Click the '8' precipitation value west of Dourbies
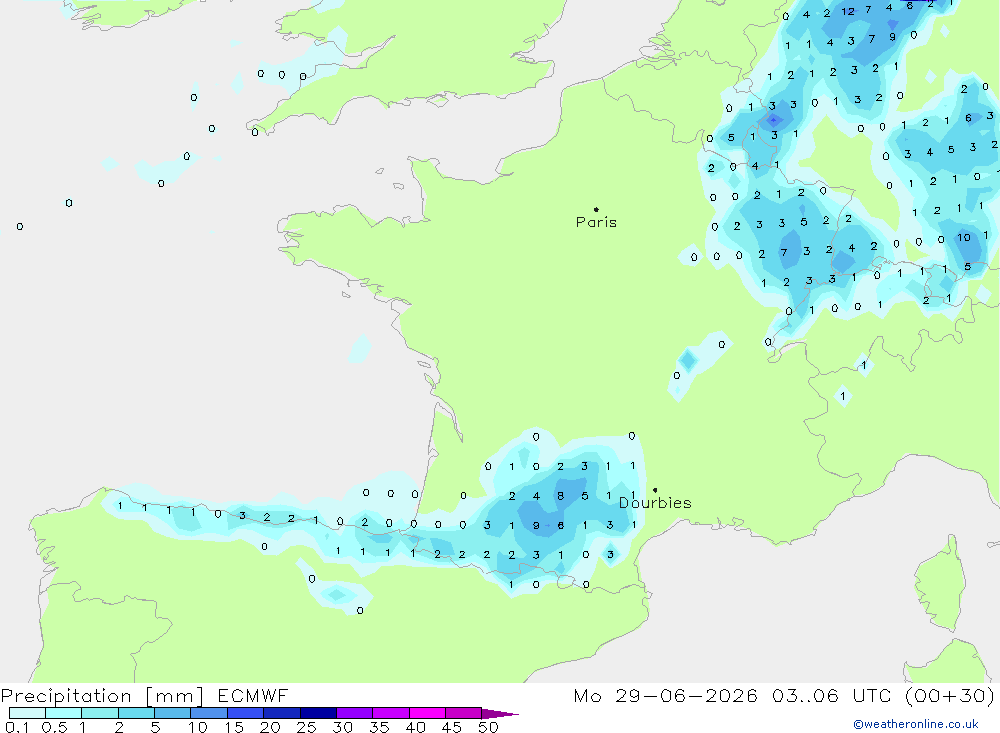The width and height of the screenshot is (1000, 733). point(561,496)
